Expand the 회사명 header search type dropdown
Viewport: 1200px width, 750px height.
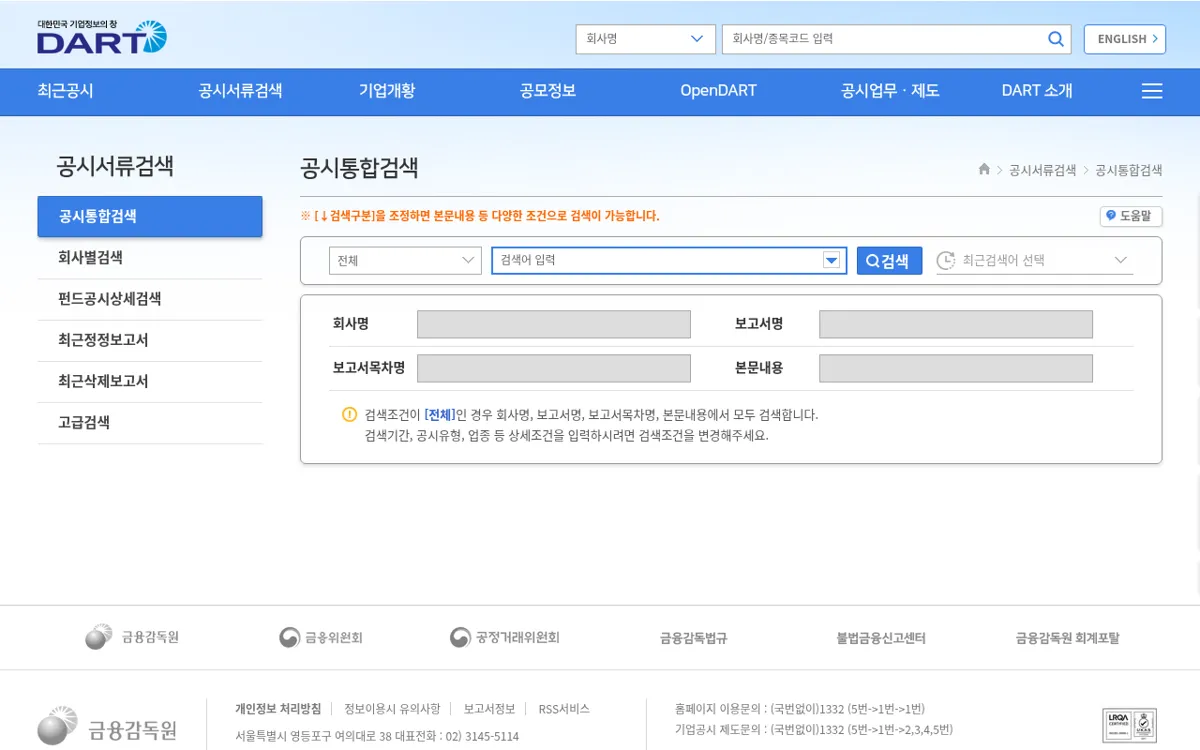point(645,39)
